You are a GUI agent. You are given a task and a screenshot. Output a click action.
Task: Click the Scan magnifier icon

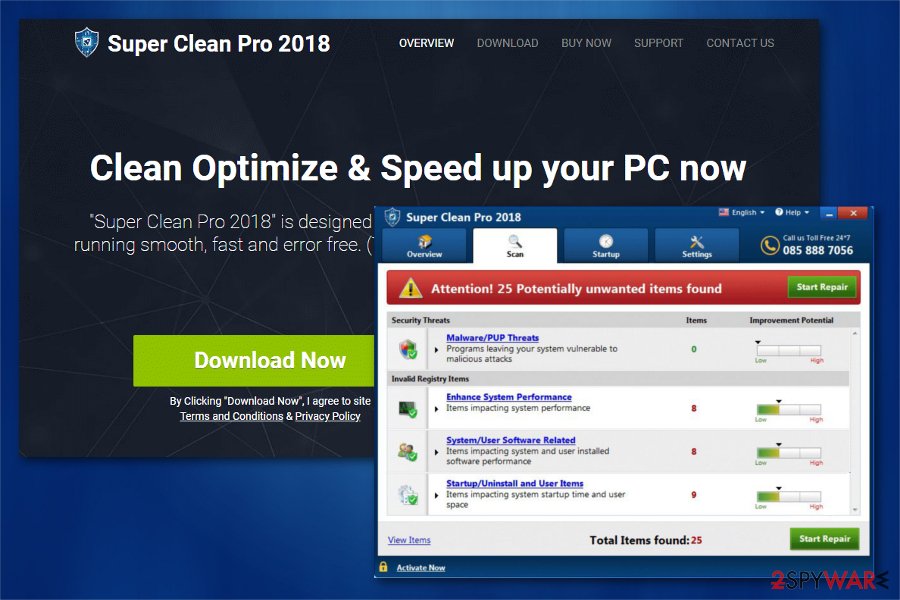515,241
